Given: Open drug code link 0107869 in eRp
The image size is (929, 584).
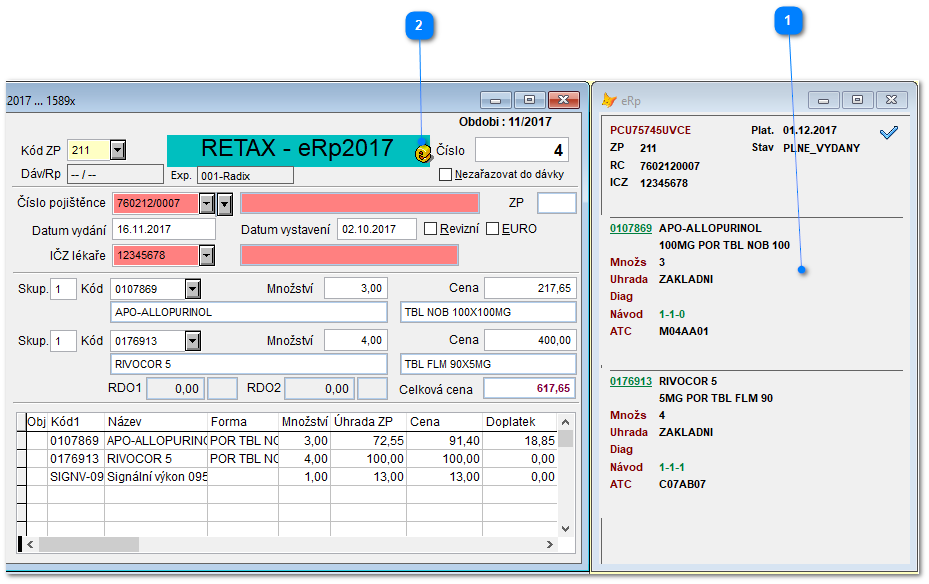Looking at the screenshot, I should click(631, 228).
